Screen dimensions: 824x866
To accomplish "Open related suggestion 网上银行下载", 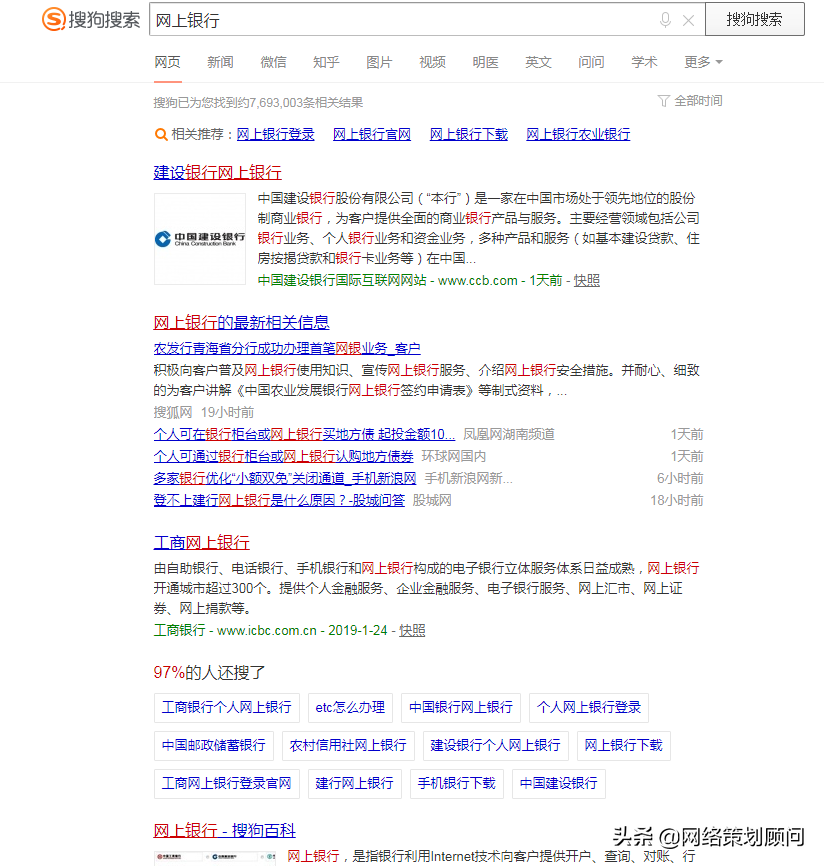I will click(469, 134).
